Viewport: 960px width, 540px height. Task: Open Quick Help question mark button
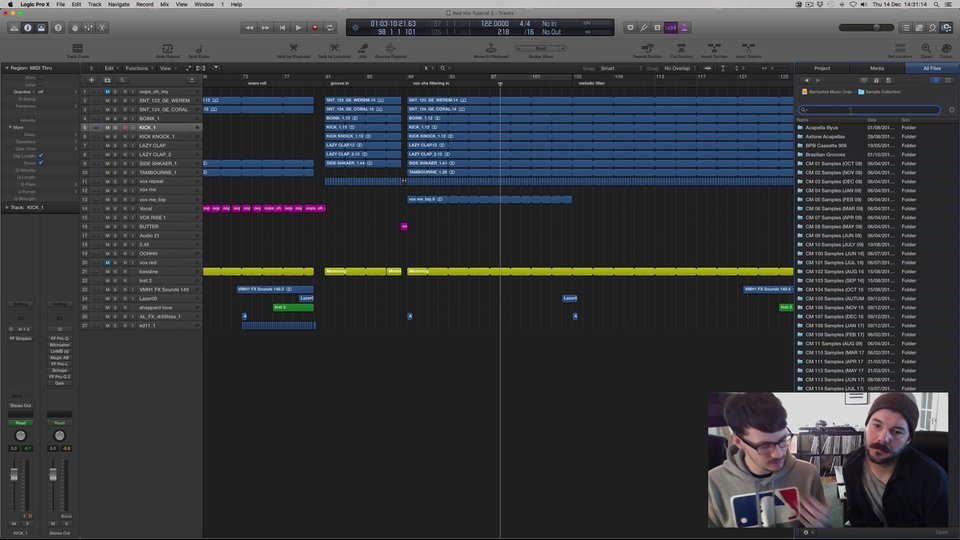(58, 28)
